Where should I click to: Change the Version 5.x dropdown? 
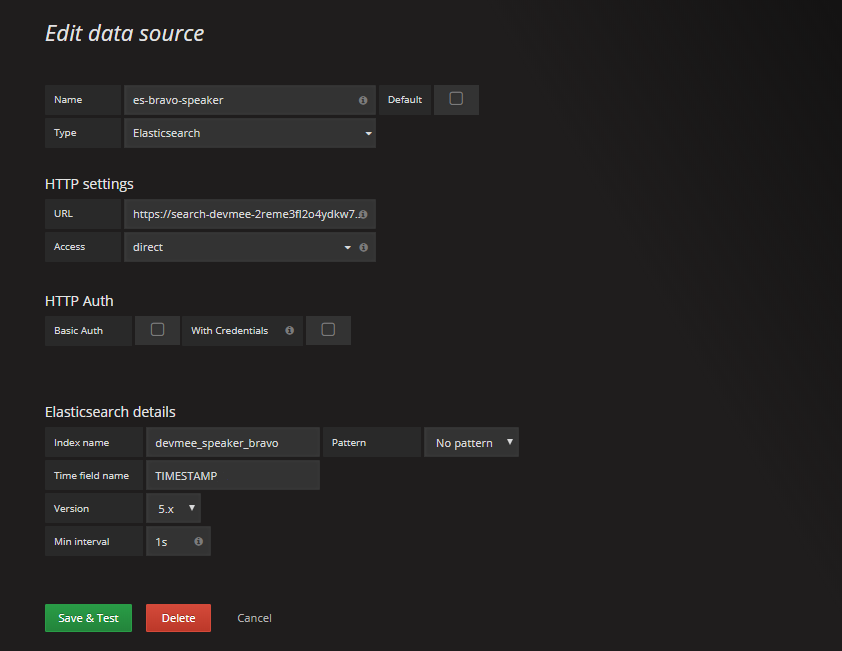click(173, 508)
